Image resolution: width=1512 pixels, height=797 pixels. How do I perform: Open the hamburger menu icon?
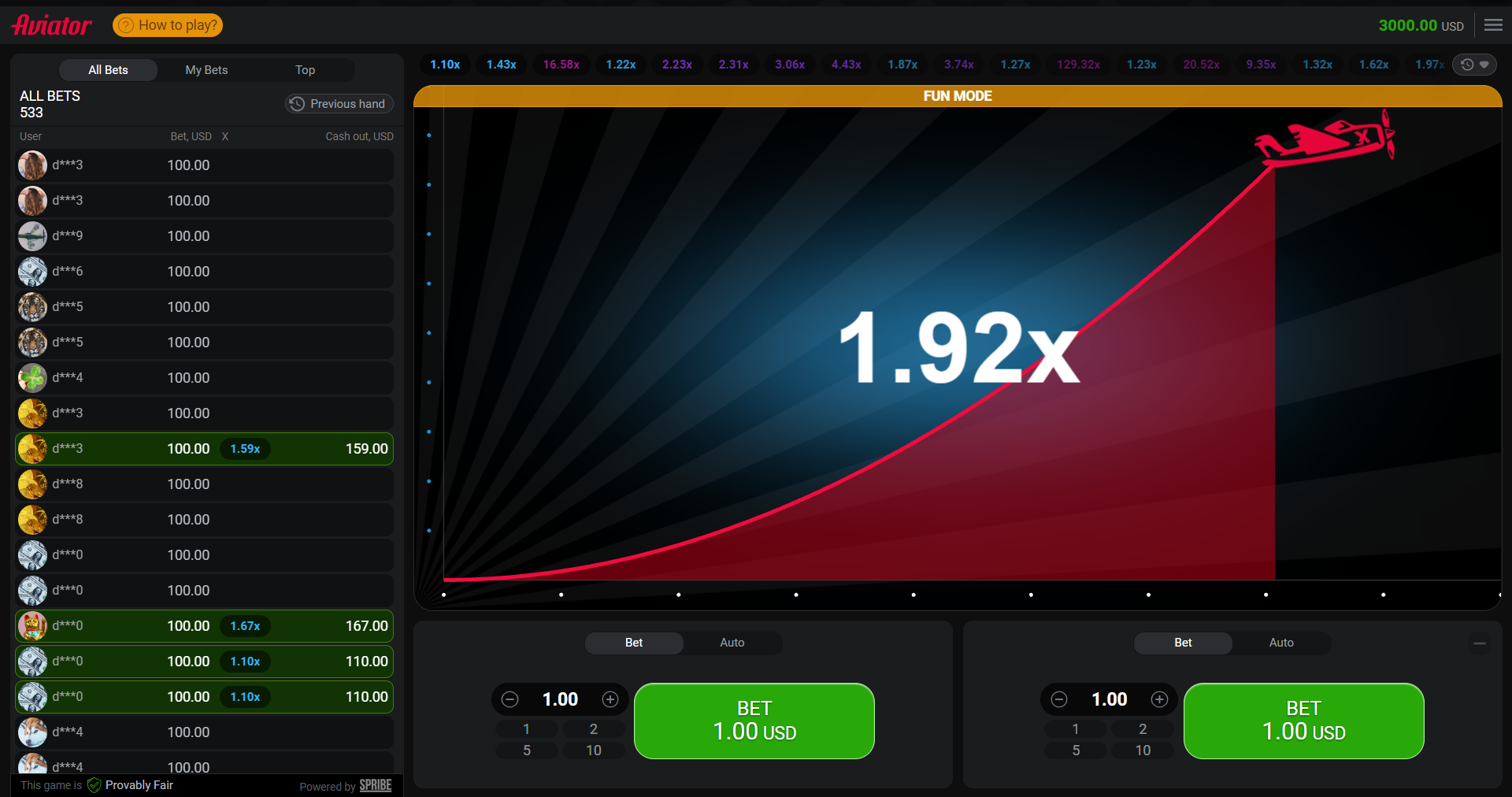[1493, 25]
